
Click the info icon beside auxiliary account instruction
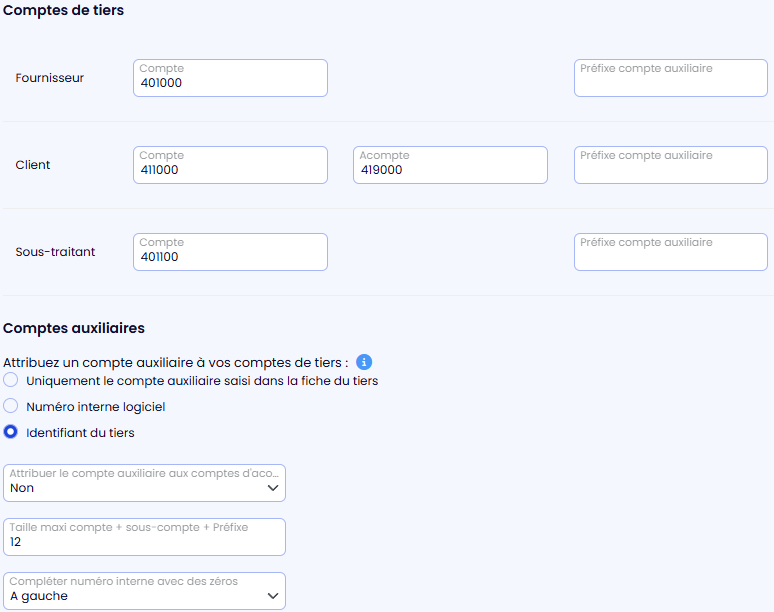coord(364,362)
